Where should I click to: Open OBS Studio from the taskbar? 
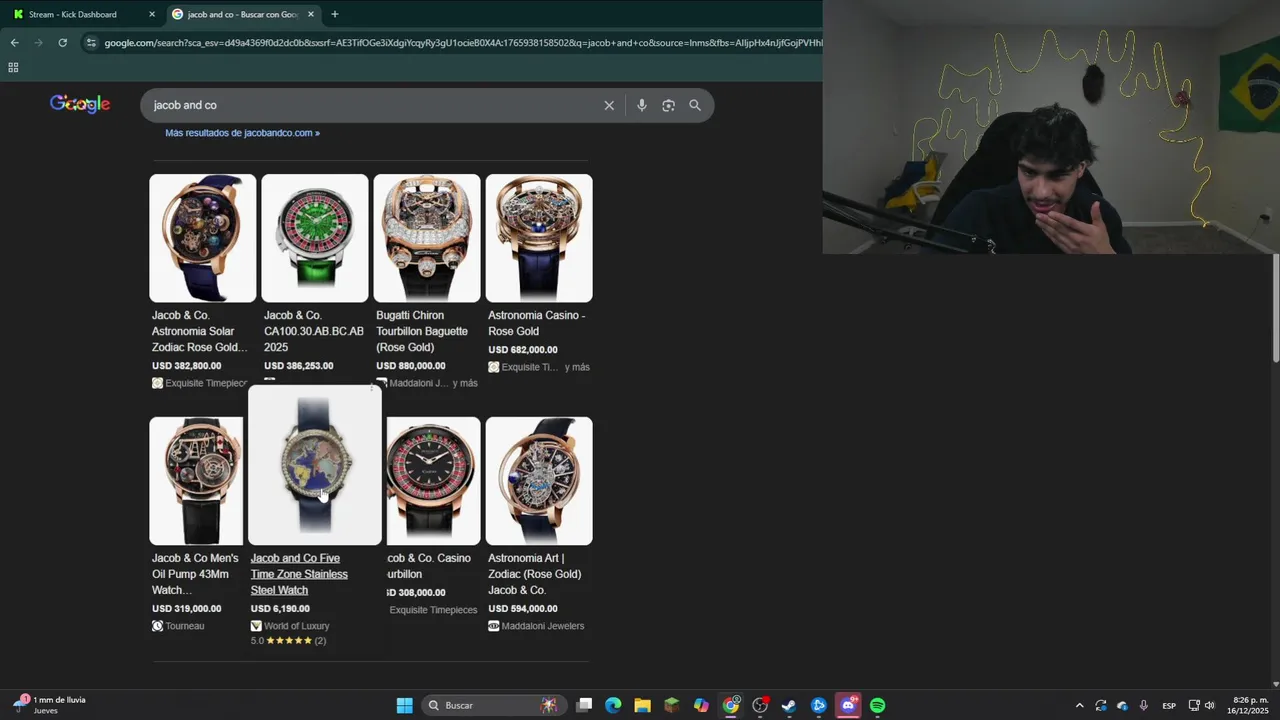click(x=760, y=705)
